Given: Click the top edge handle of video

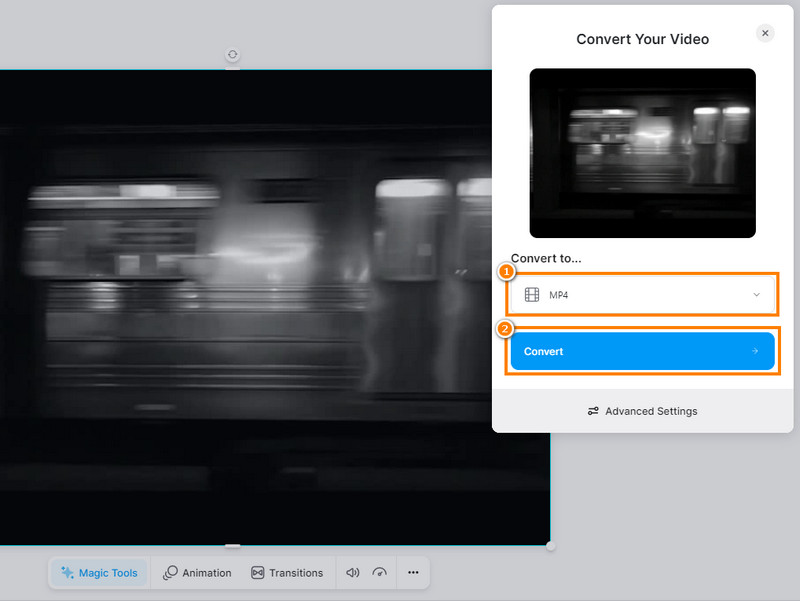Looking at the screenshot, I should pos(233,69).
